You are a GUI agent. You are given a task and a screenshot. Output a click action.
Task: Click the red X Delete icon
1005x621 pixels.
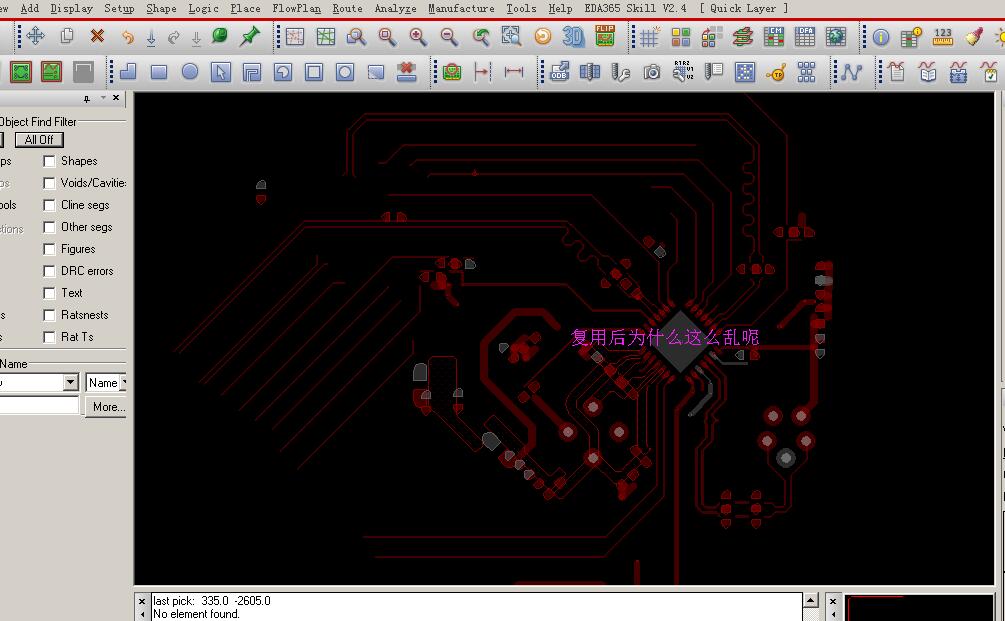click(97, 36)
